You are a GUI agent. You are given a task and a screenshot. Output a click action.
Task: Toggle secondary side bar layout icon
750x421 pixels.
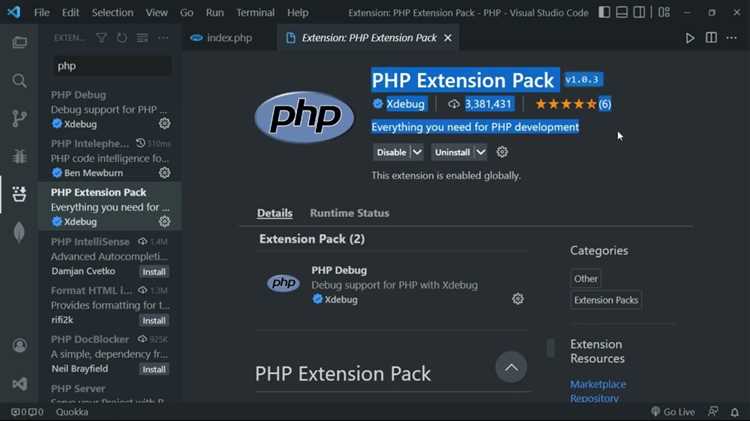[x=639, y=12]
